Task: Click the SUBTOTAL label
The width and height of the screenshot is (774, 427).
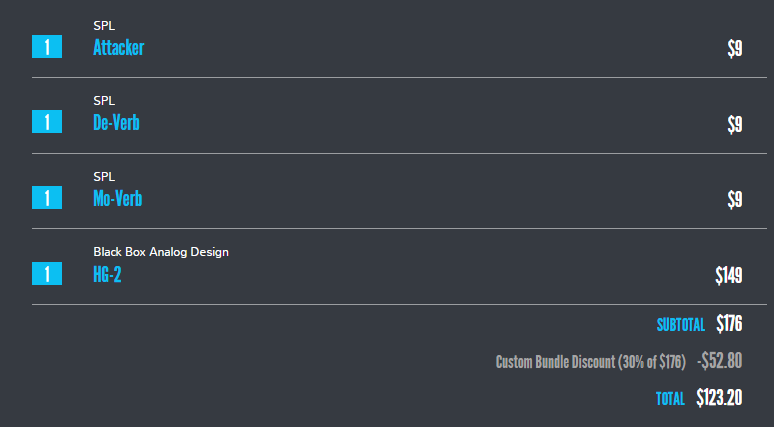Action: pyautogui.click(x=681, y=325)
